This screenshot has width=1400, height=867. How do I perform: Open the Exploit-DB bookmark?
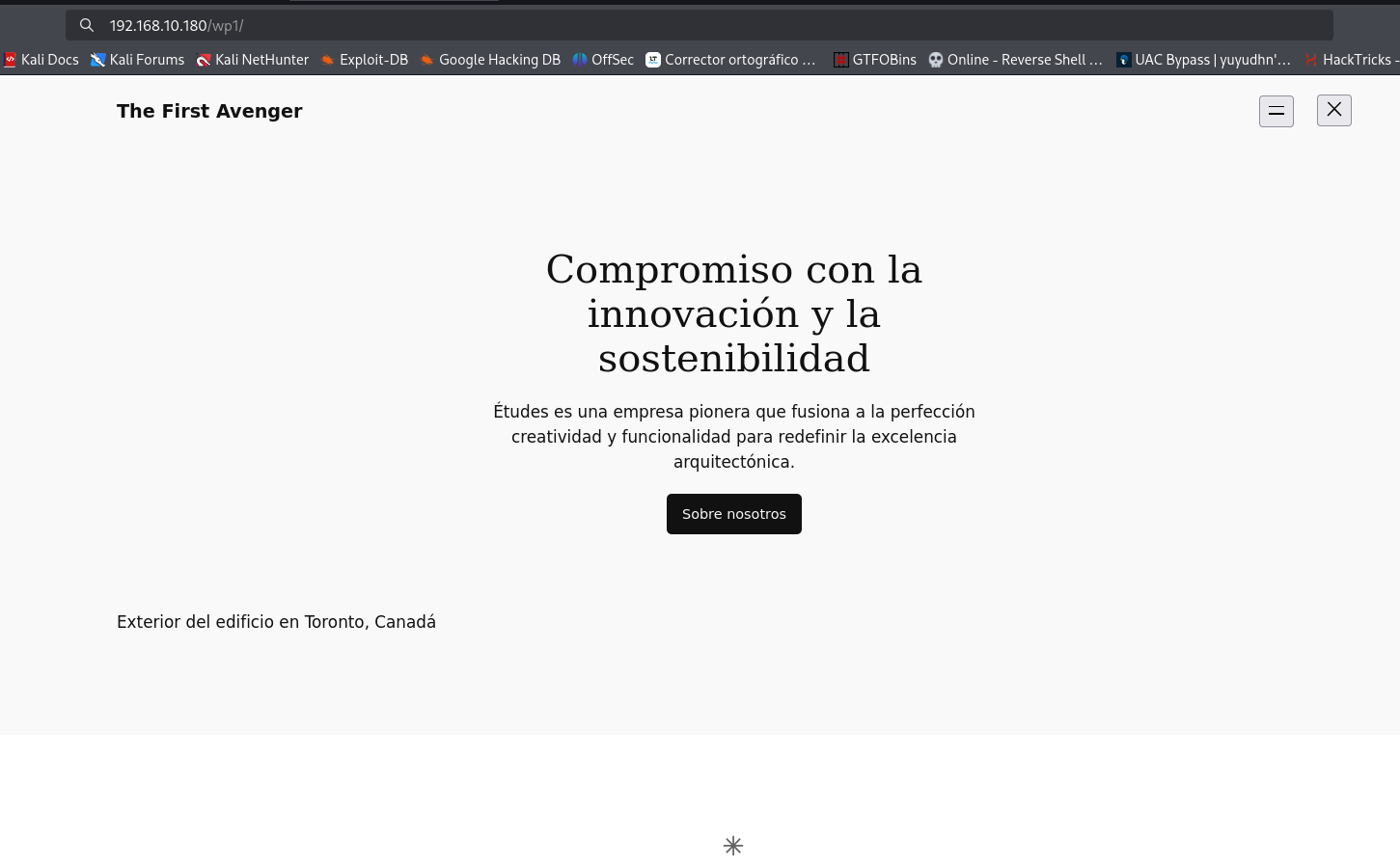pyautogui.click(x=365, y=60)
